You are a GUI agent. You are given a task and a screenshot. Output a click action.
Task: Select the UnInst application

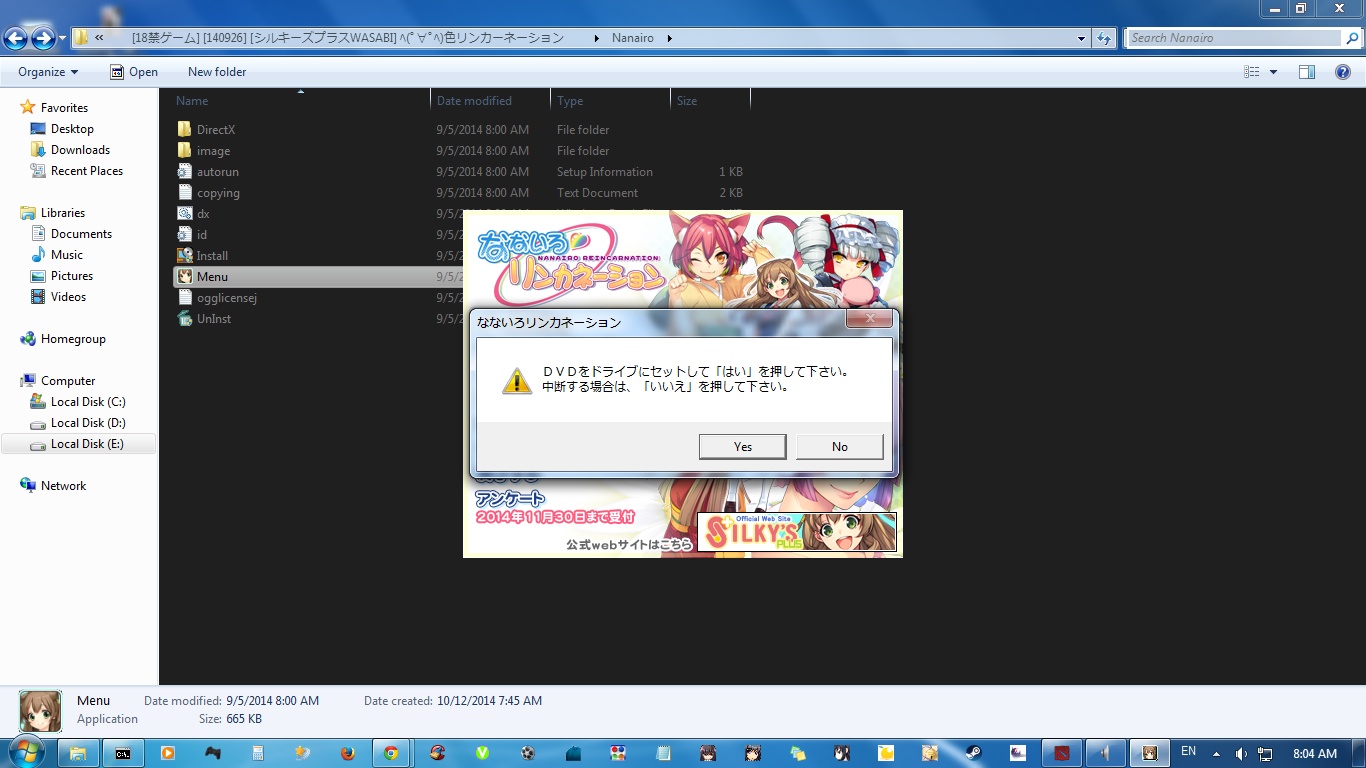[x=213, y=319]
